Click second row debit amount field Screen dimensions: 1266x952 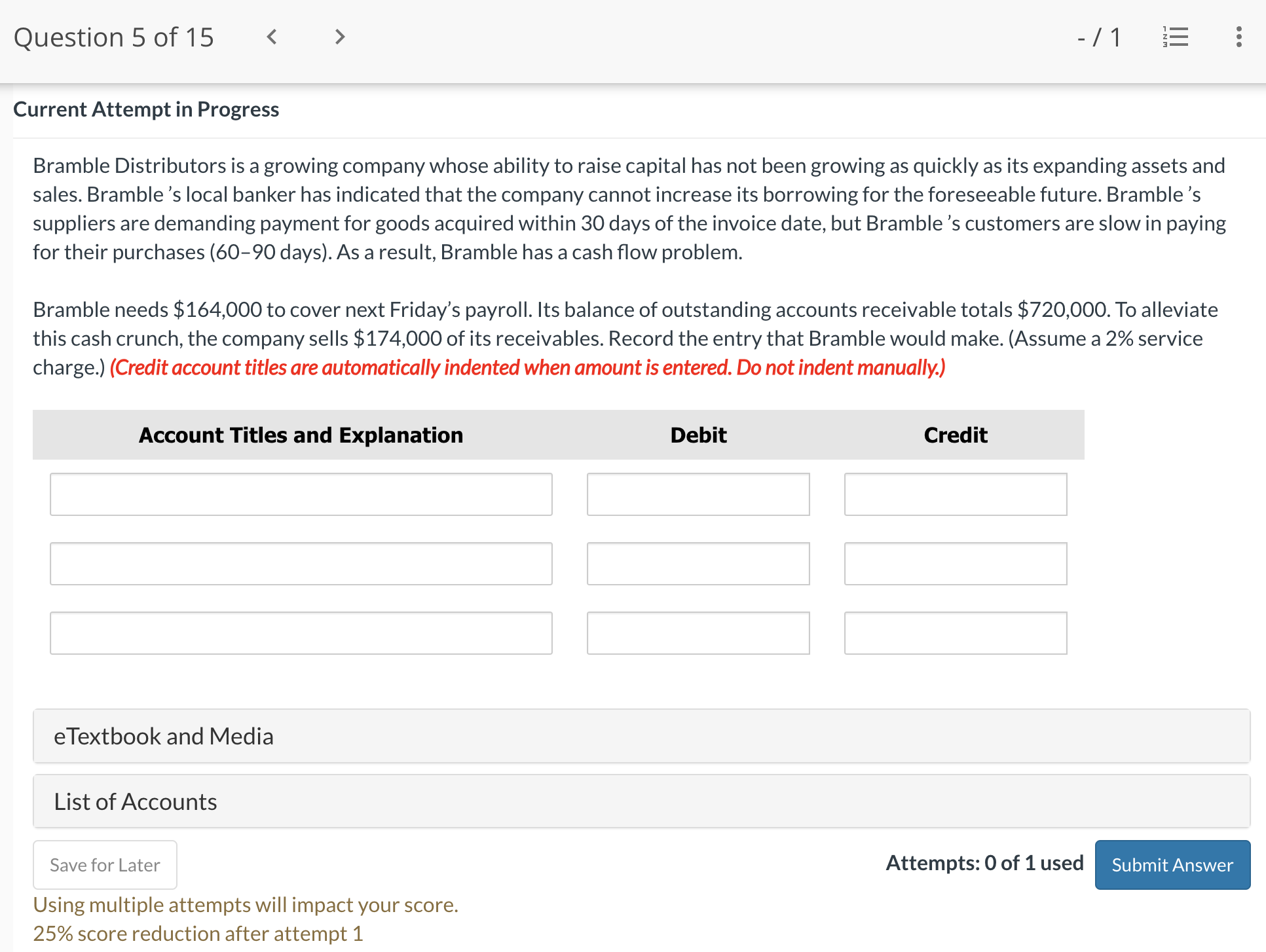pos(698,564)
